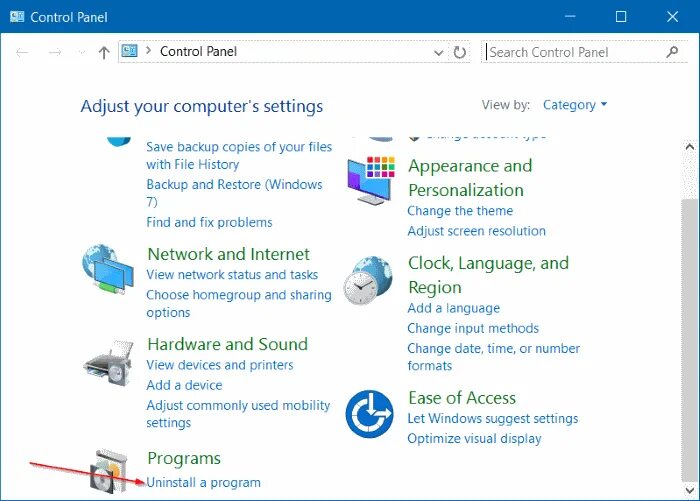The height and width of the screenshot is (501, 700).
Task: Click the Hardware and Sound printer icon
Action: [x=108, y=362]
